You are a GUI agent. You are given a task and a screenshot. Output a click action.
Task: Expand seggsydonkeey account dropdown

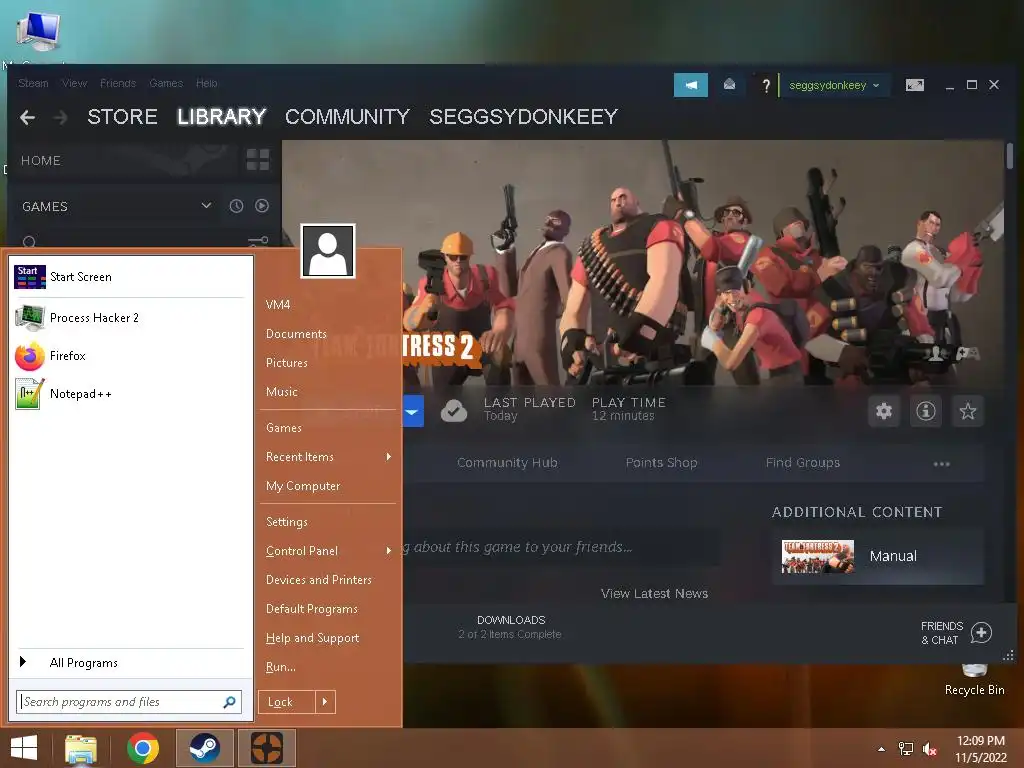[834, 85]
